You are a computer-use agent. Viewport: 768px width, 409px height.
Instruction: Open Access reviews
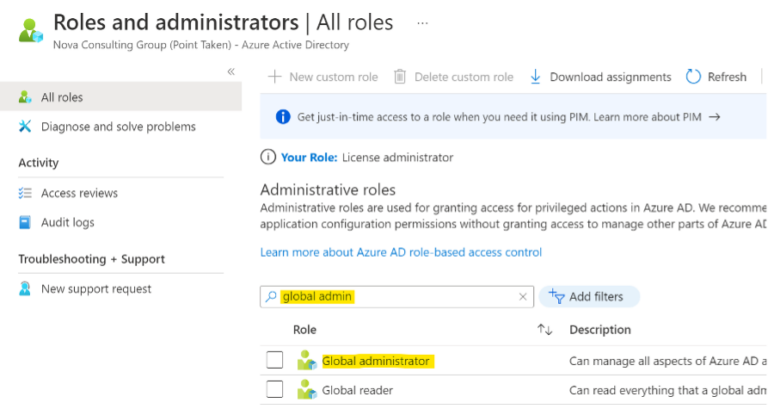point(79,193)
